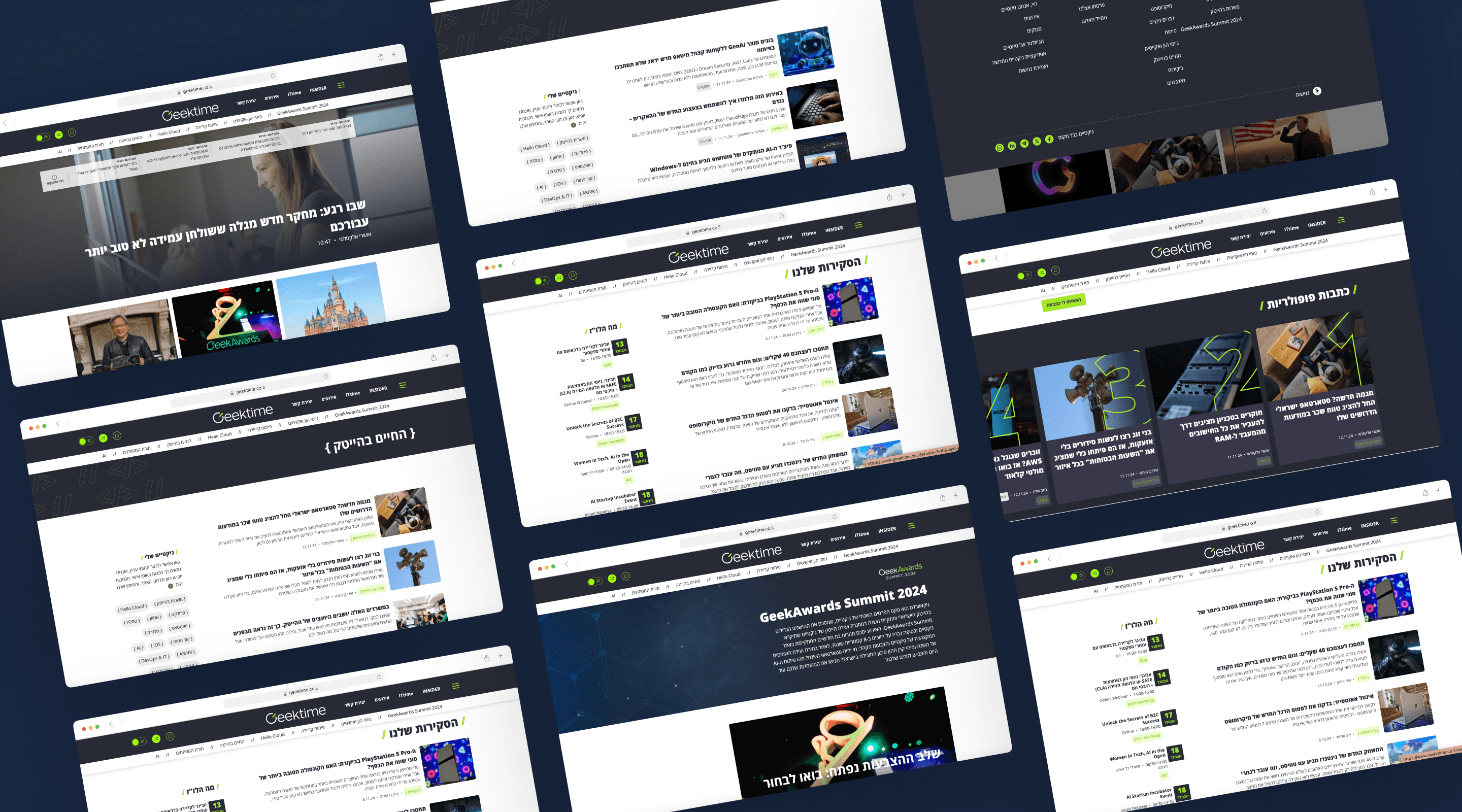Image resolution: width=1462 pixels, height=812 pixels.
Task: Open hamburger menu in GeekAwards Summit 2024 page window
Action: 912,526
